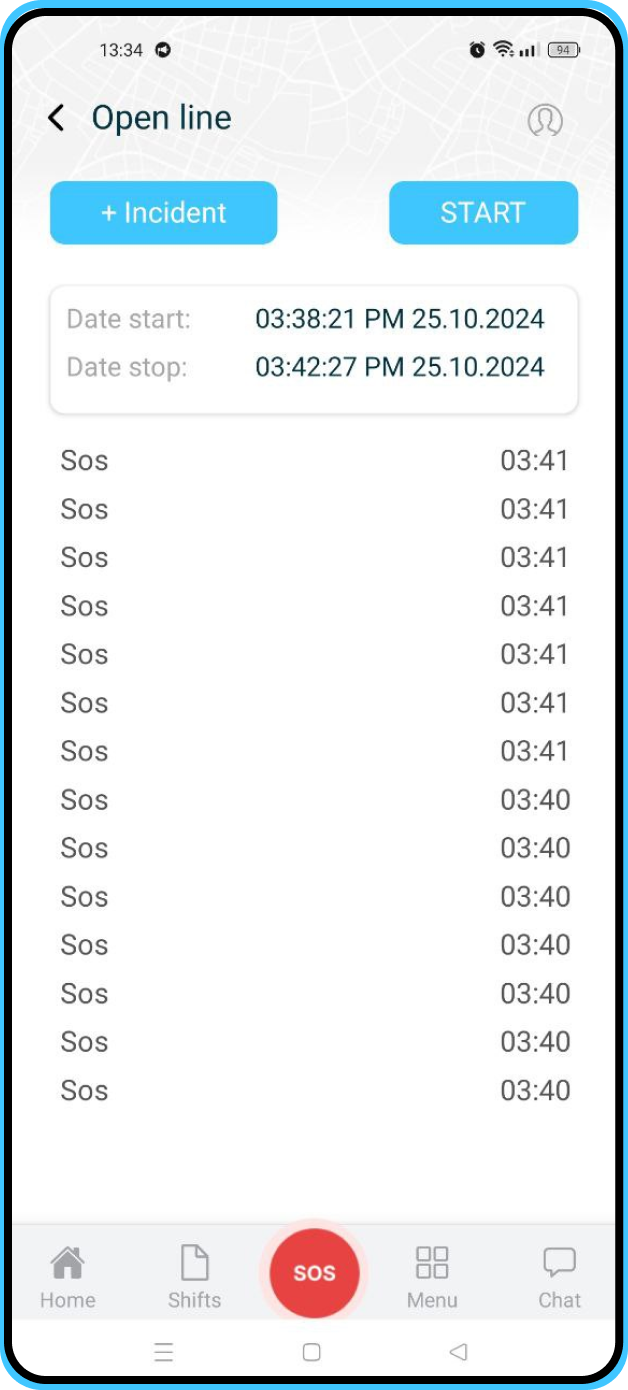628x1390 pixels.
Task: Click the + Incident button
Action: pyautogui.click(x=163, y=213)
